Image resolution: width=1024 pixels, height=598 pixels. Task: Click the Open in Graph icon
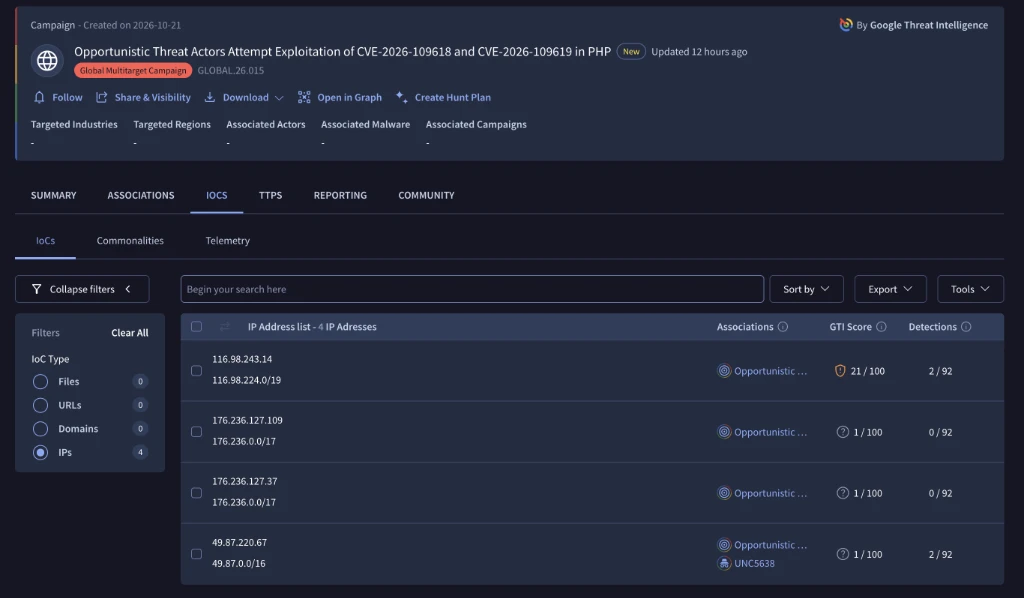click(304, 97)
